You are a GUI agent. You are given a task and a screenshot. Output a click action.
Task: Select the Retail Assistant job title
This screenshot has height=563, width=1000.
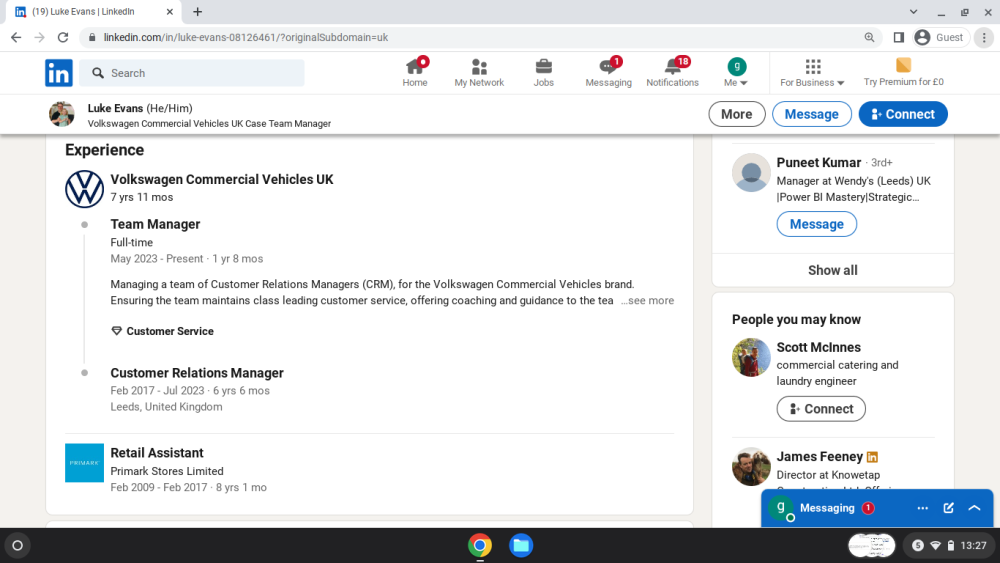[x=157, y=453]
